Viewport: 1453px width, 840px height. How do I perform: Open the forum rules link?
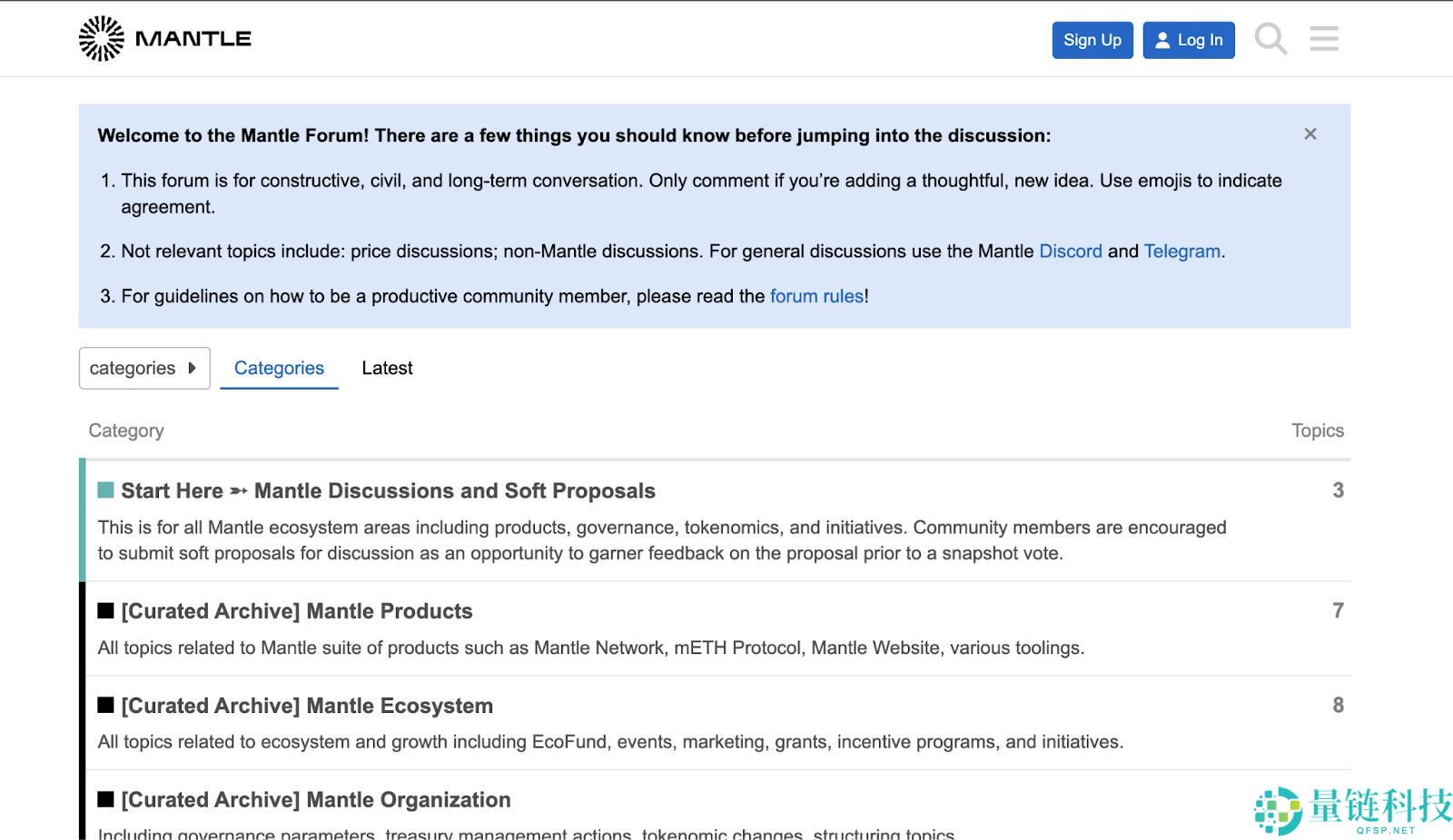point(816,296)
